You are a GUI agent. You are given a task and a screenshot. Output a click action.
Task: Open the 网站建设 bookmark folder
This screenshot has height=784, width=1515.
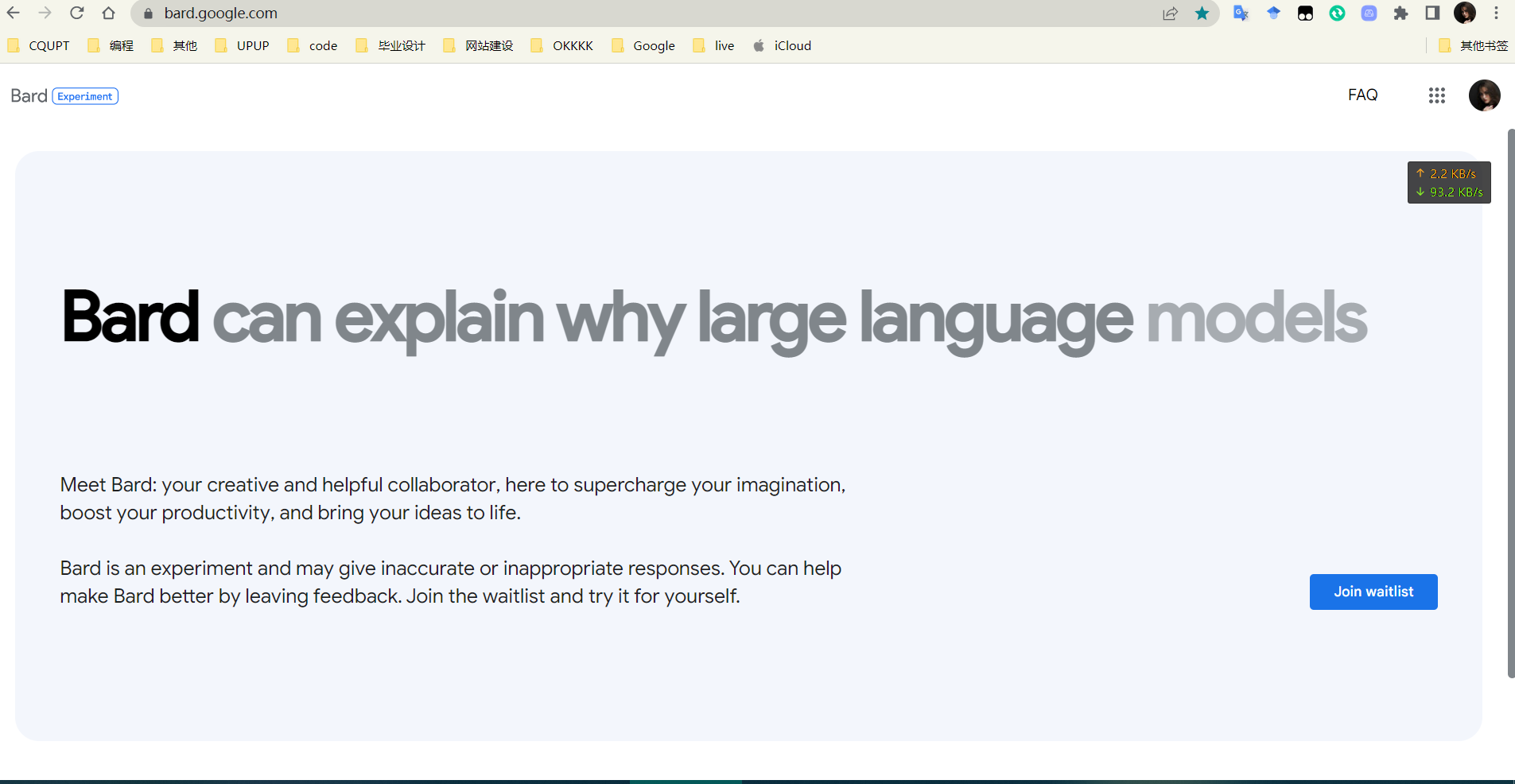click(x=478, y=45)
